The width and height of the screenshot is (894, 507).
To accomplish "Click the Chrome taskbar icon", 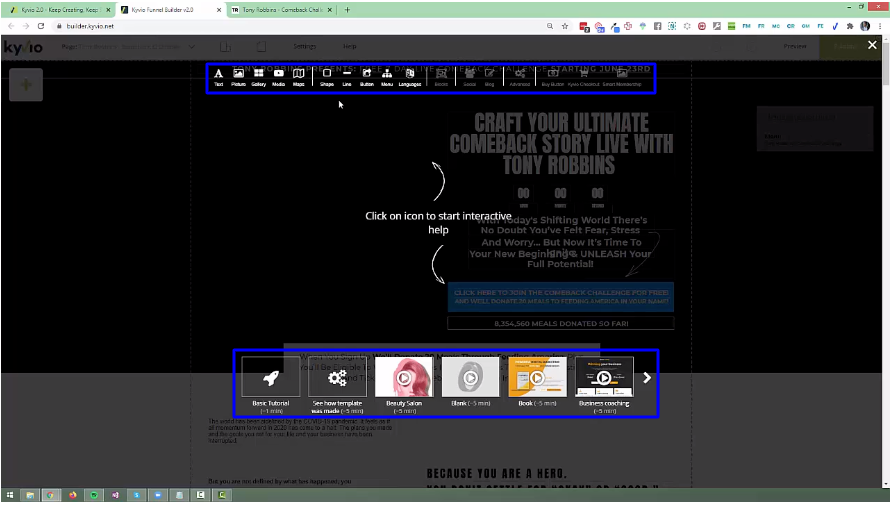I will [x=51, y=496].
